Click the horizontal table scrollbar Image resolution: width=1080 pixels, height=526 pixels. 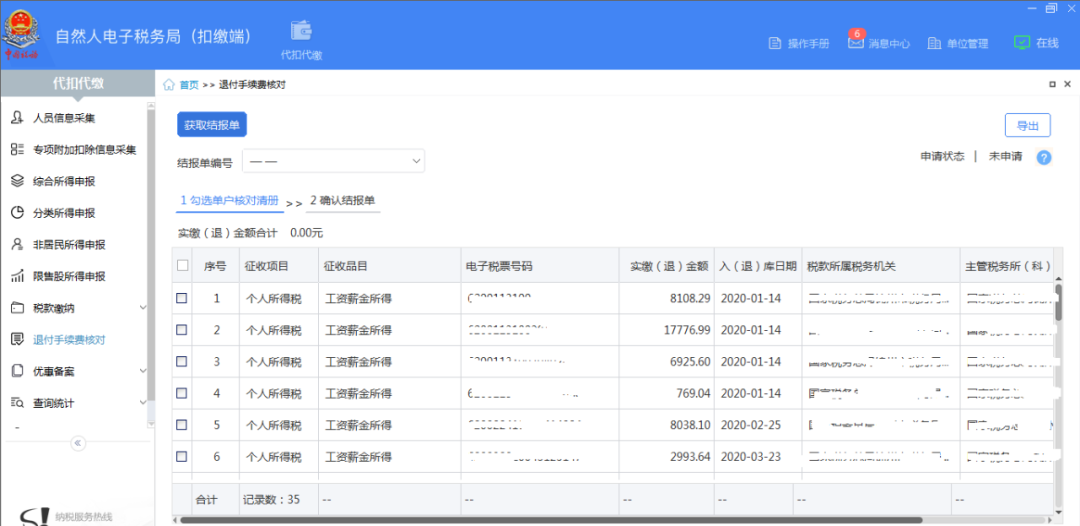click(549, 520)
